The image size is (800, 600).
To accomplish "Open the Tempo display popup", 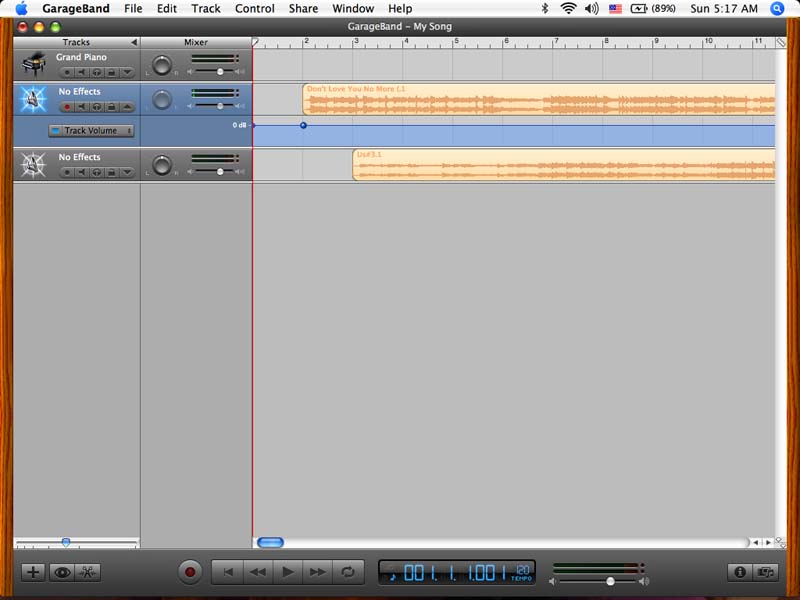I will point(521,572).
